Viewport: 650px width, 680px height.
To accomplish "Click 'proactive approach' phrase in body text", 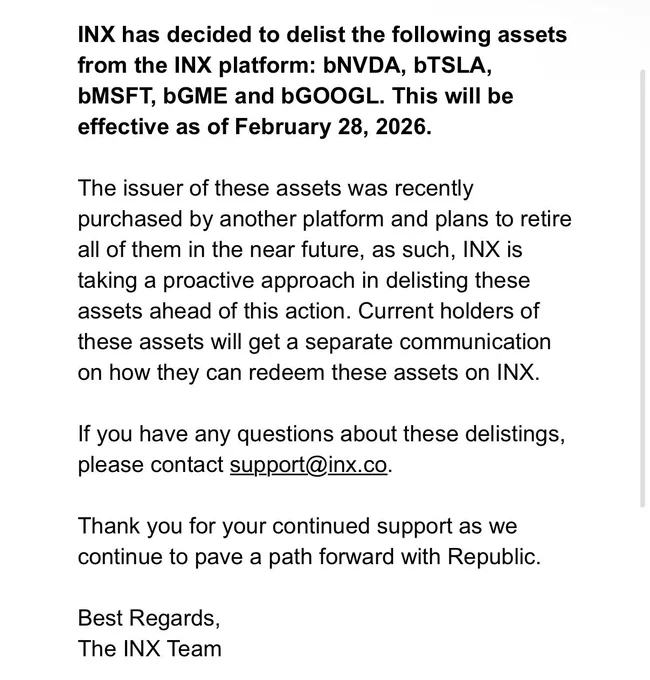I will pos(259,281).
